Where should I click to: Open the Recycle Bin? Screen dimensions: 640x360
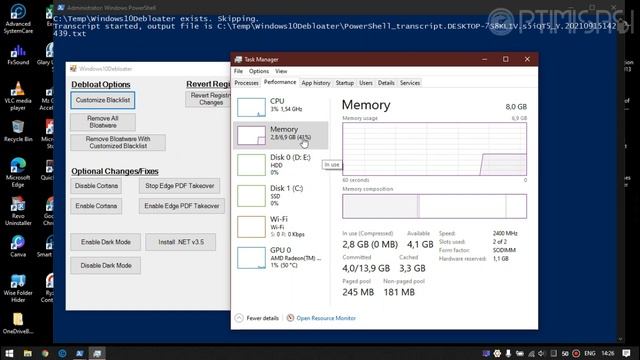tap(18, 131)
